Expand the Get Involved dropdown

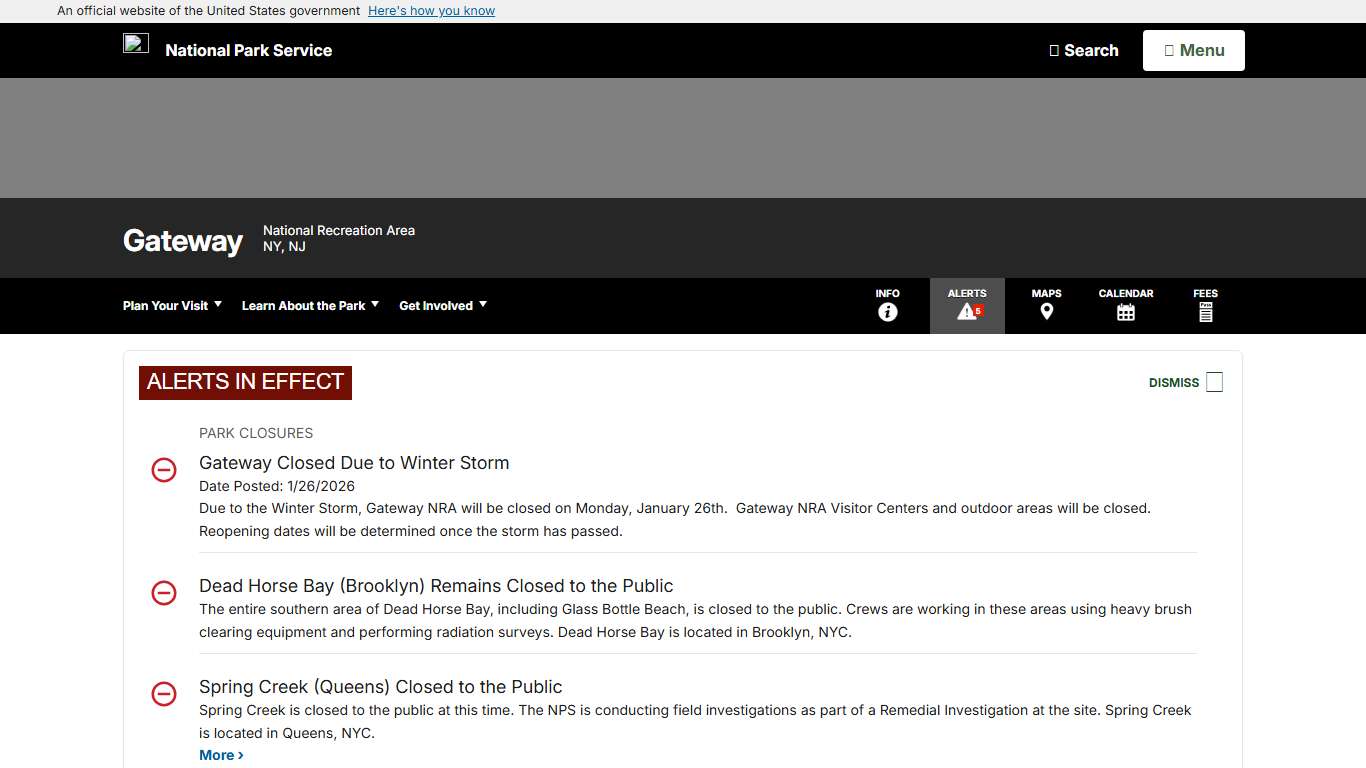pos(443,306)
